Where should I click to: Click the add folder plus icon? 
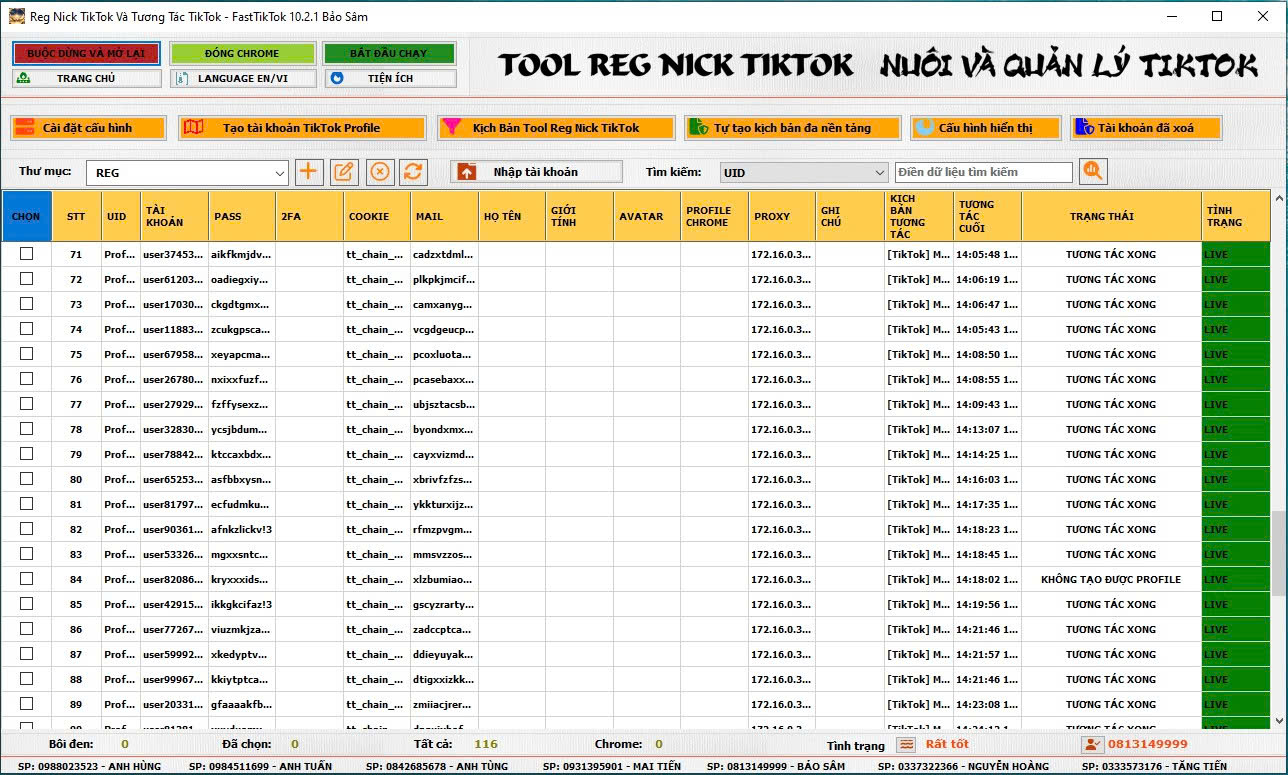click(x=308, y=171)
